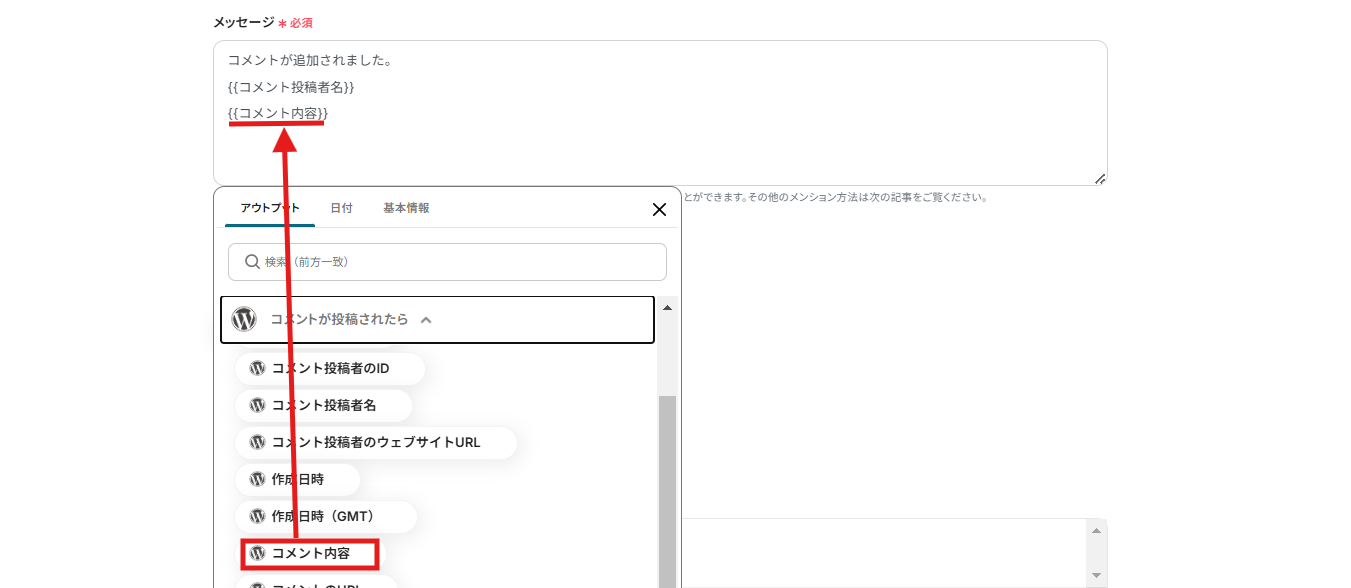The height and width of the screenshot is (588, 1351).
Task: Click WordPress icon on 作成日時（GMT） chip
Action: pyautogui.click(x=258, y=516)
